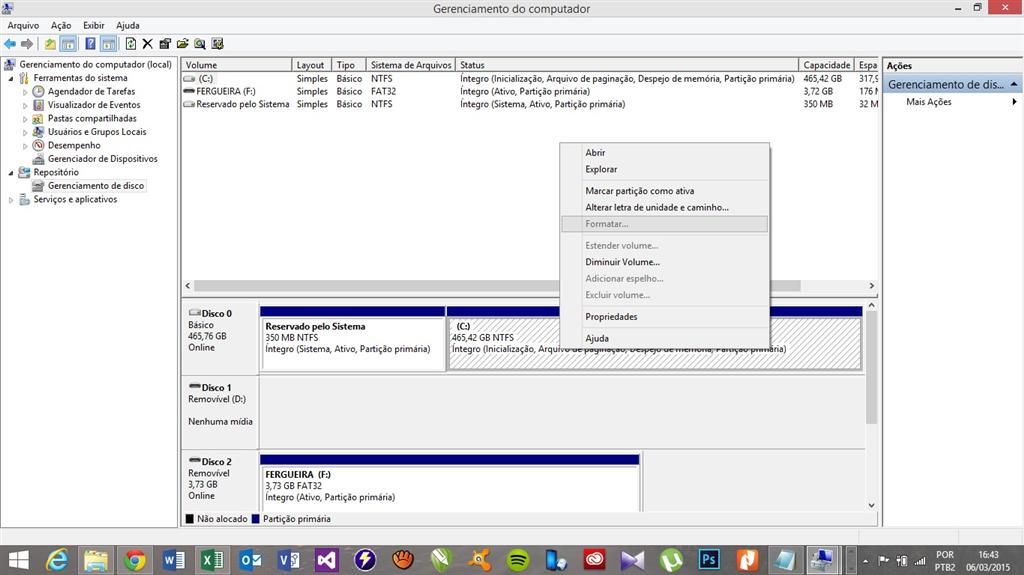Expand the Serviços e aplicativos node
1024x575 pixels.
pyautogui.click(x=11, y=200)
